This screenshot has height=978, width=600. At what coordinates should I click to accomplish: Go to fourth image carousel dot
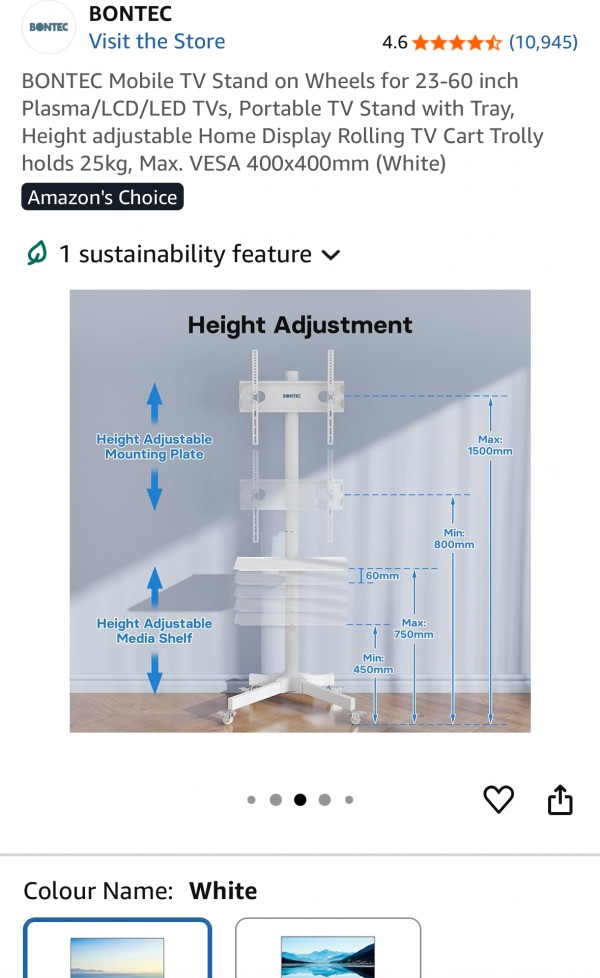324,800
